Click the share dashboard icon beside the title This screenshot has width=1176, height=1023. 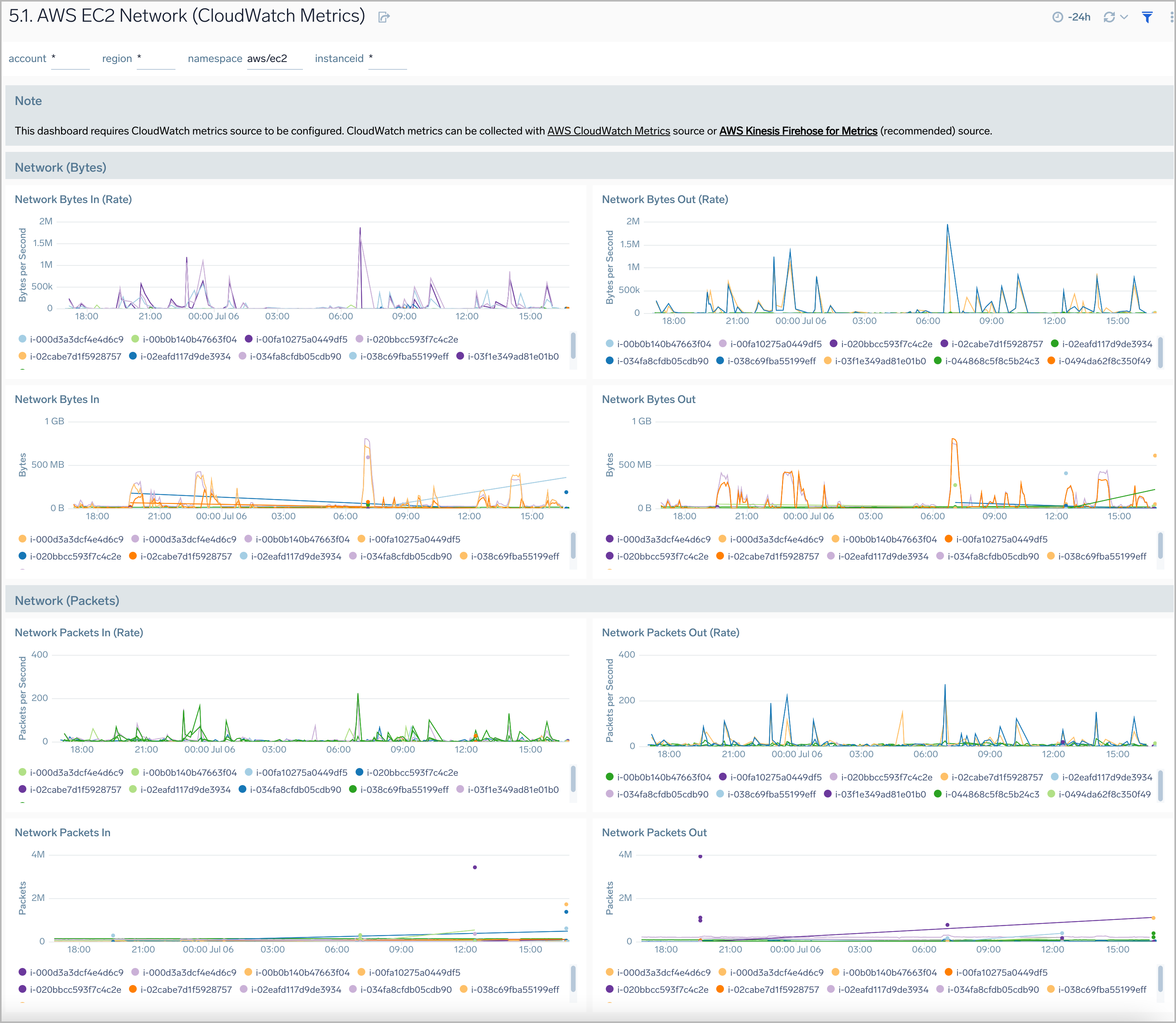[x=384, y=17]
